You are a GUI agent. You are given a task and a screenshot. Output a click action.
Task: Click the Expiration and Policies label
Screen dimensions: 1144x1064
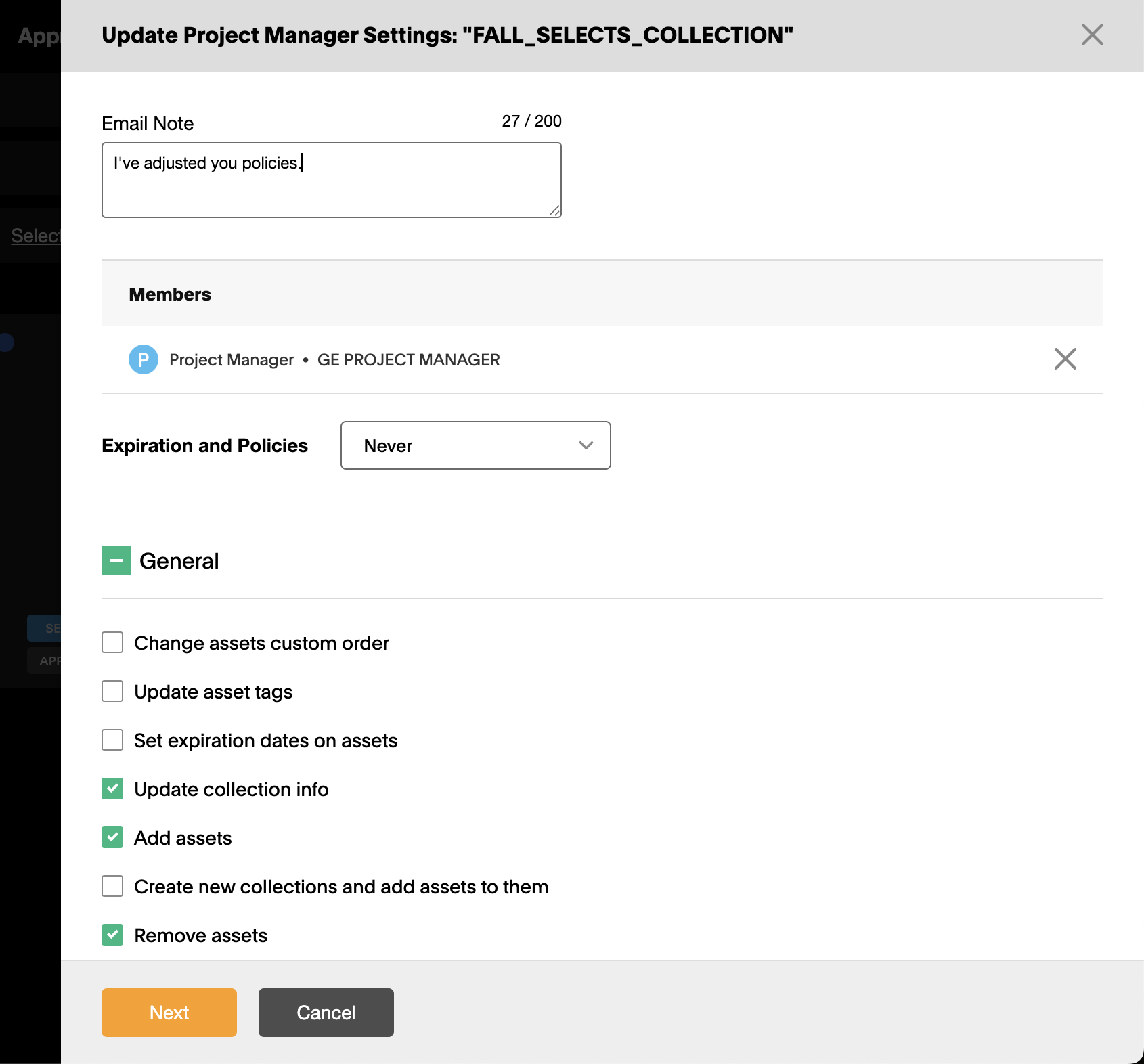204,445
